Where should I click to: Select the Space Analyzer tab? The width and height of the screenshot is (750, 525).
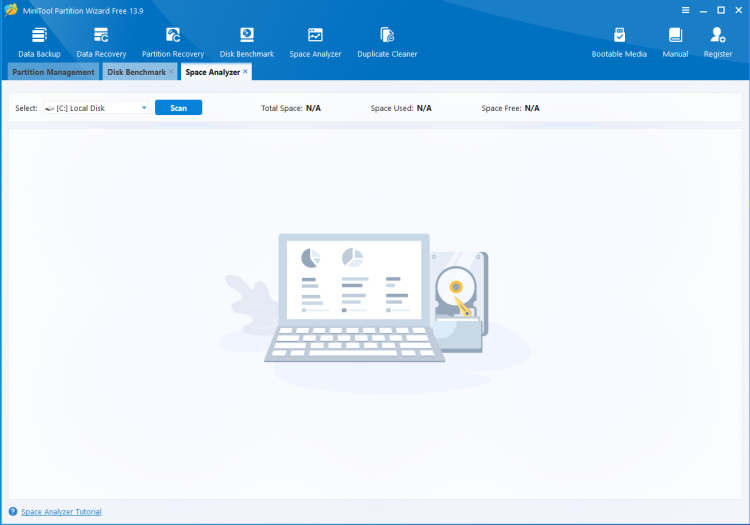(x=212, y=72)
